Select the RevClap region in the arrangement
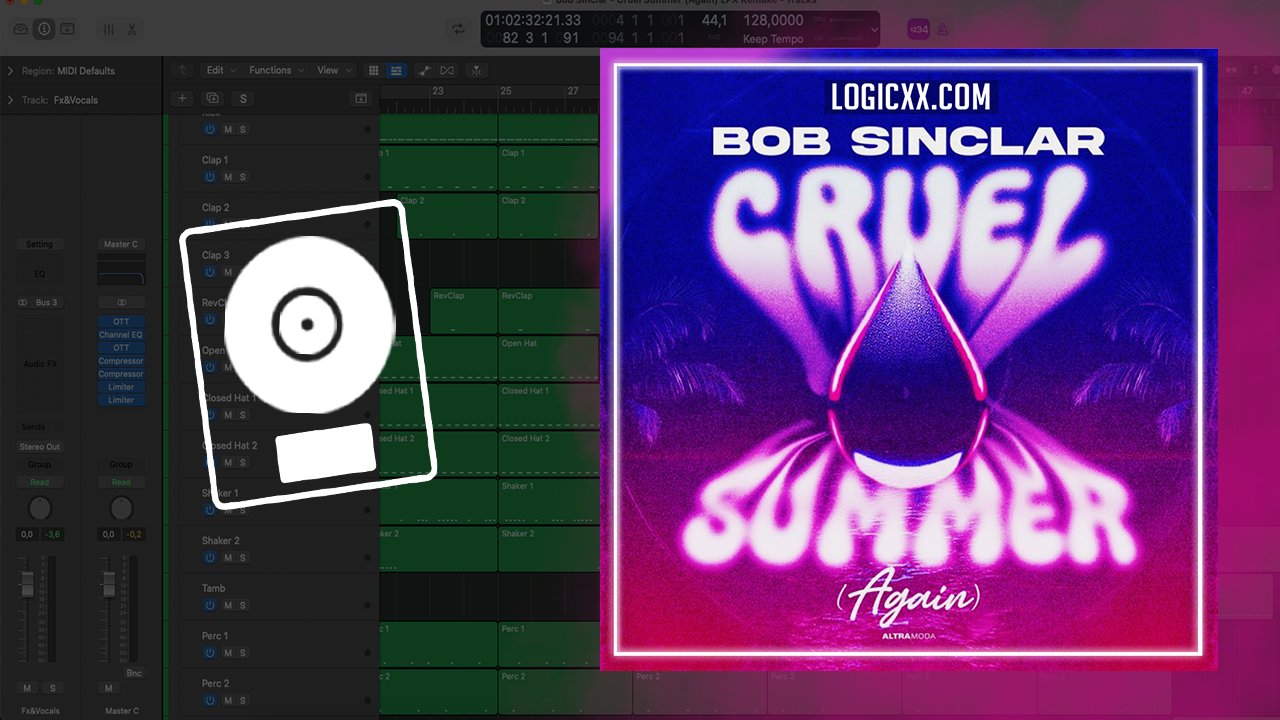The height and width of the screenshot is (720, 1280). pyautogui.click(x=463, y=311)
